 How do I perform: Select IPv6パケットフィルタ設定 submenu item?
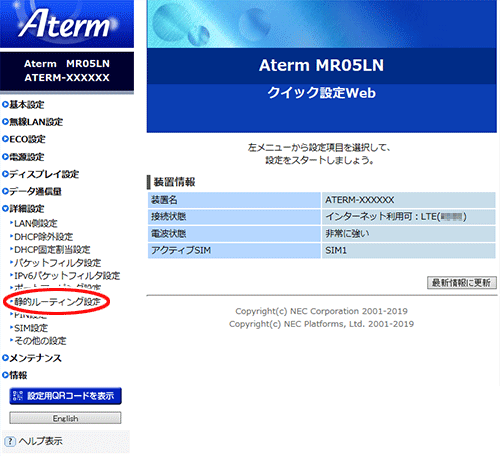(x=67, y=276)
